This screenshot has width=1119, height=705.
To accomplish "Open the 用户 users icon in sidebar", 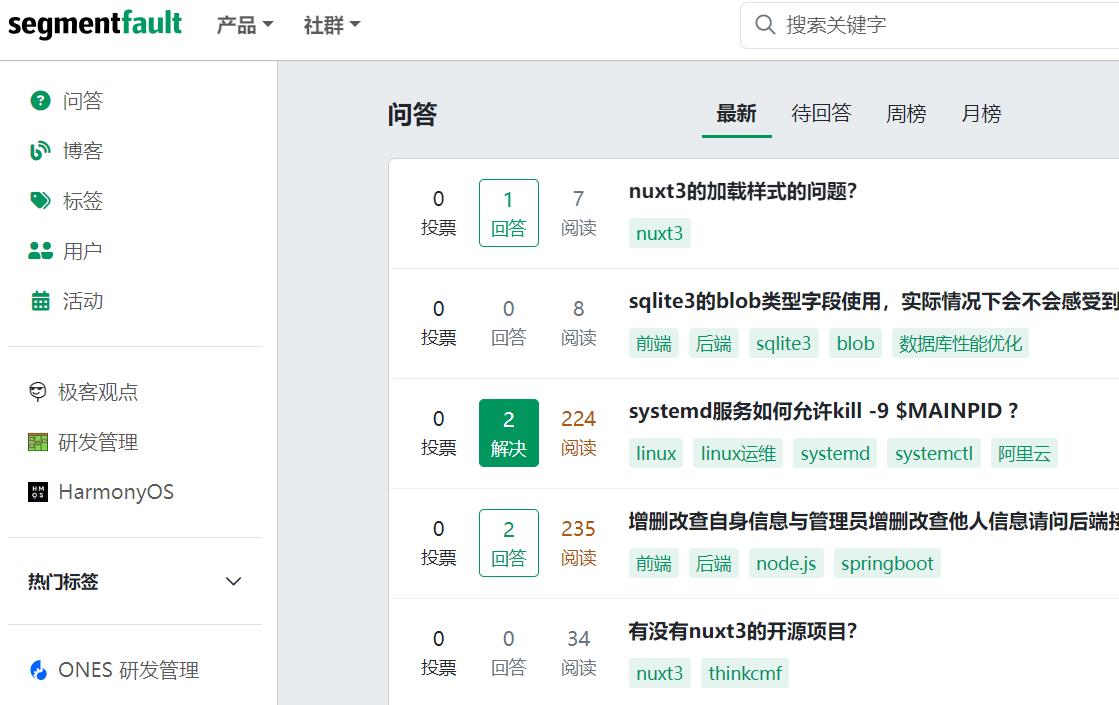I will (x=40, y=251).
